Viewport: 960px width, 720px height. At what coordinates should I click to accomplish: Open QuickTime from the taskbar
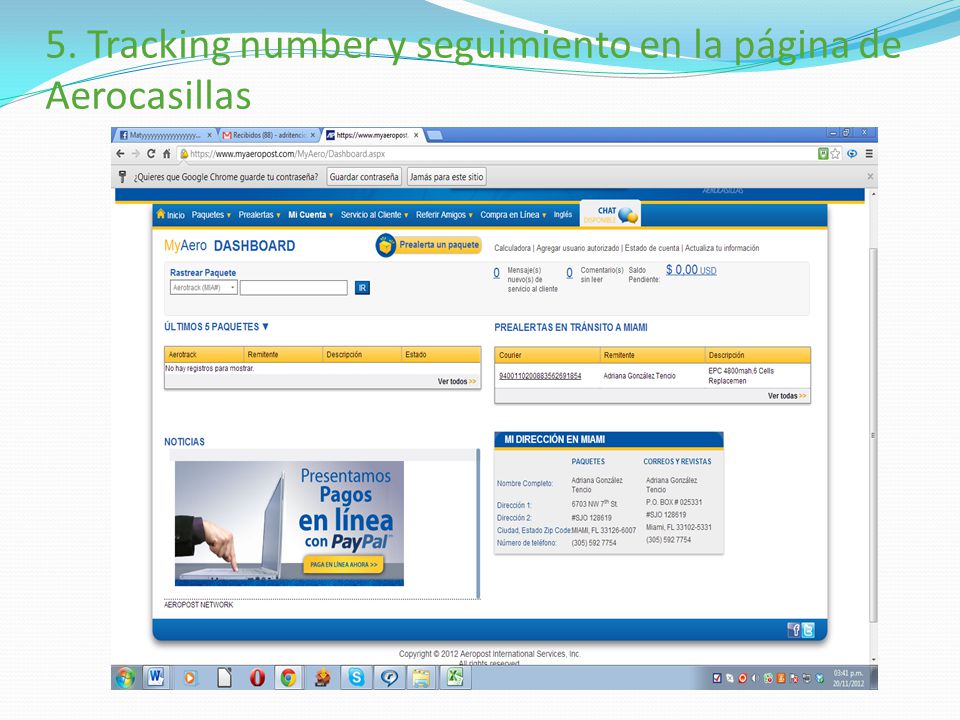(x=389, y=678)
